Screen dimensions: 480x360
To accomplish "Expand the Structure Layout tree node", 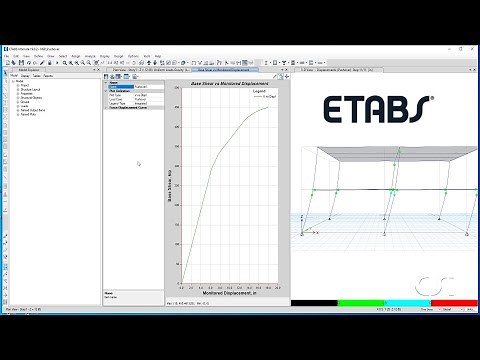I will pyautogui.click(x=18, y=90).
